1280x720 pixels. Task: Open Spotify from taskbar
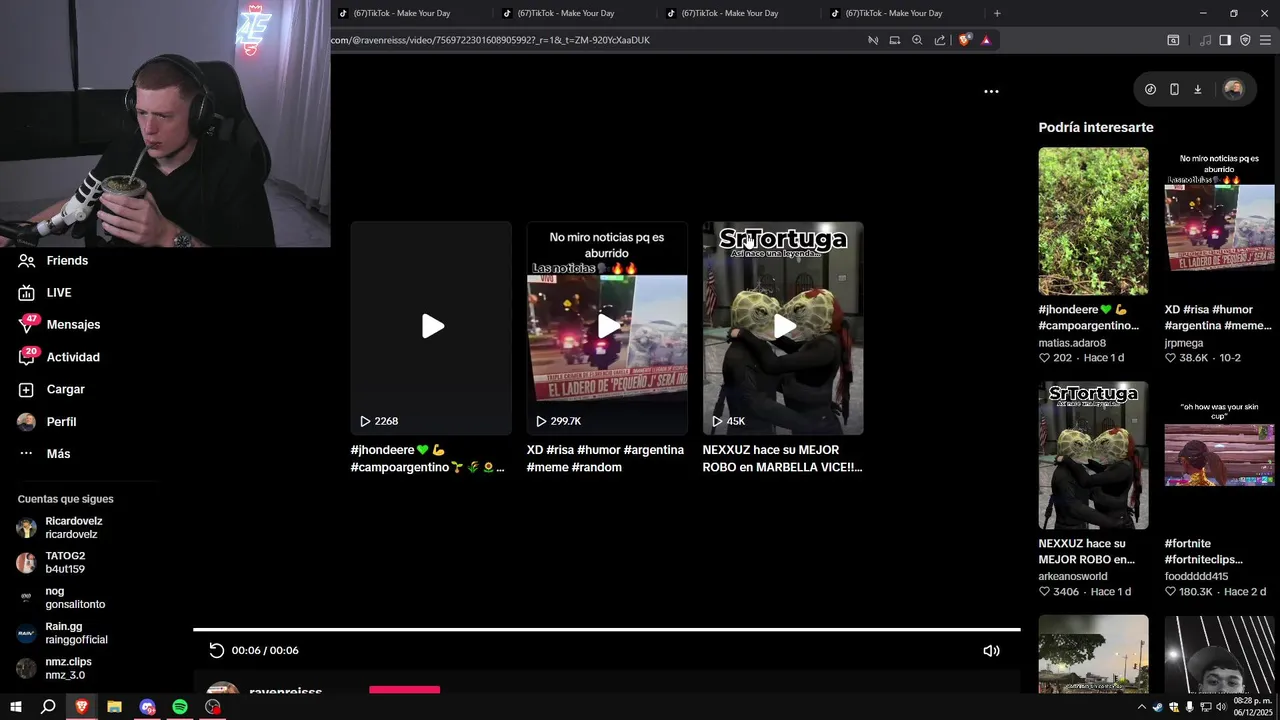tap(180, 707)
